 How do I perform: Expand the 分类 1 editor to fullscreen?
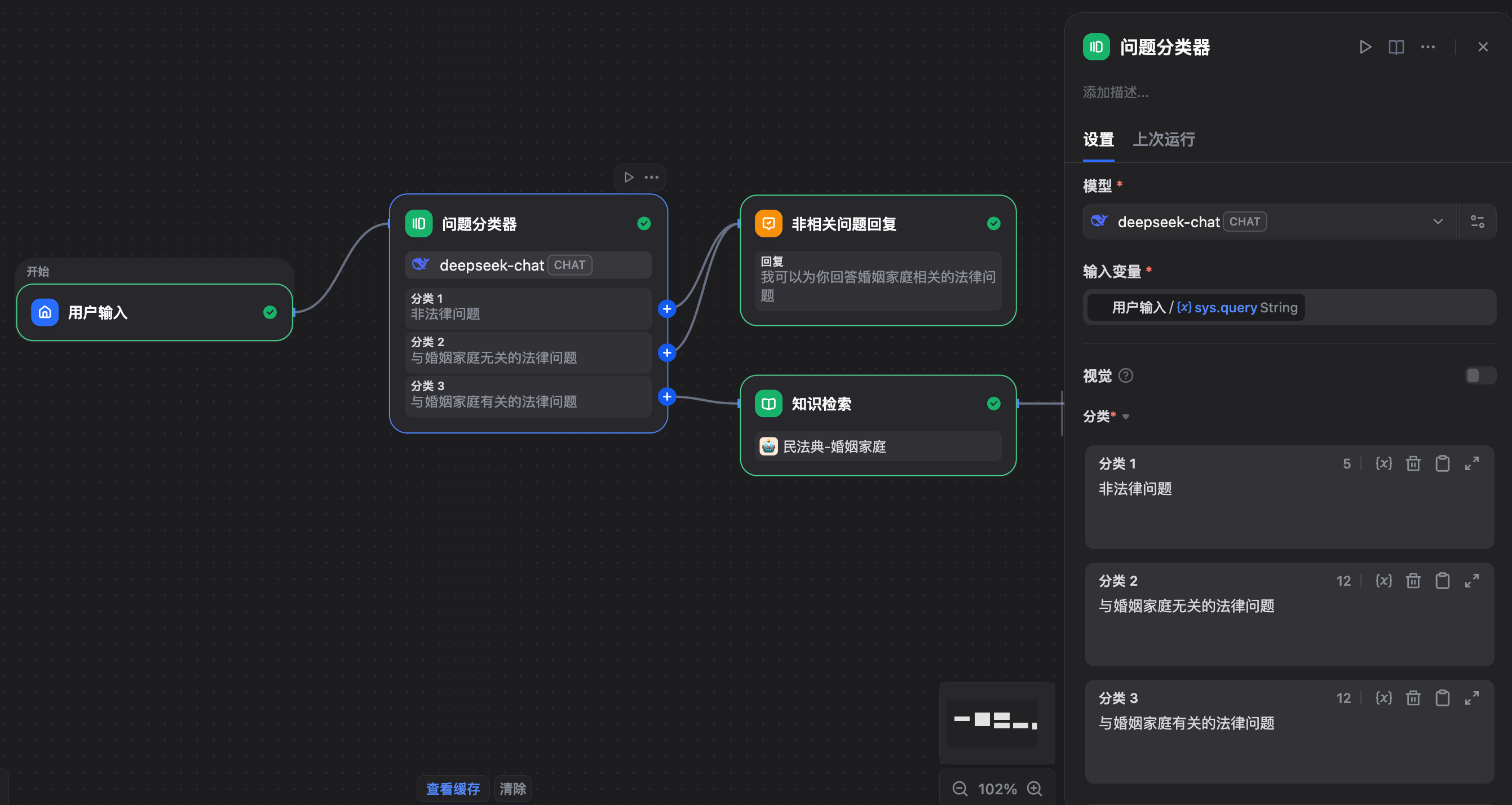point(1471,463)
